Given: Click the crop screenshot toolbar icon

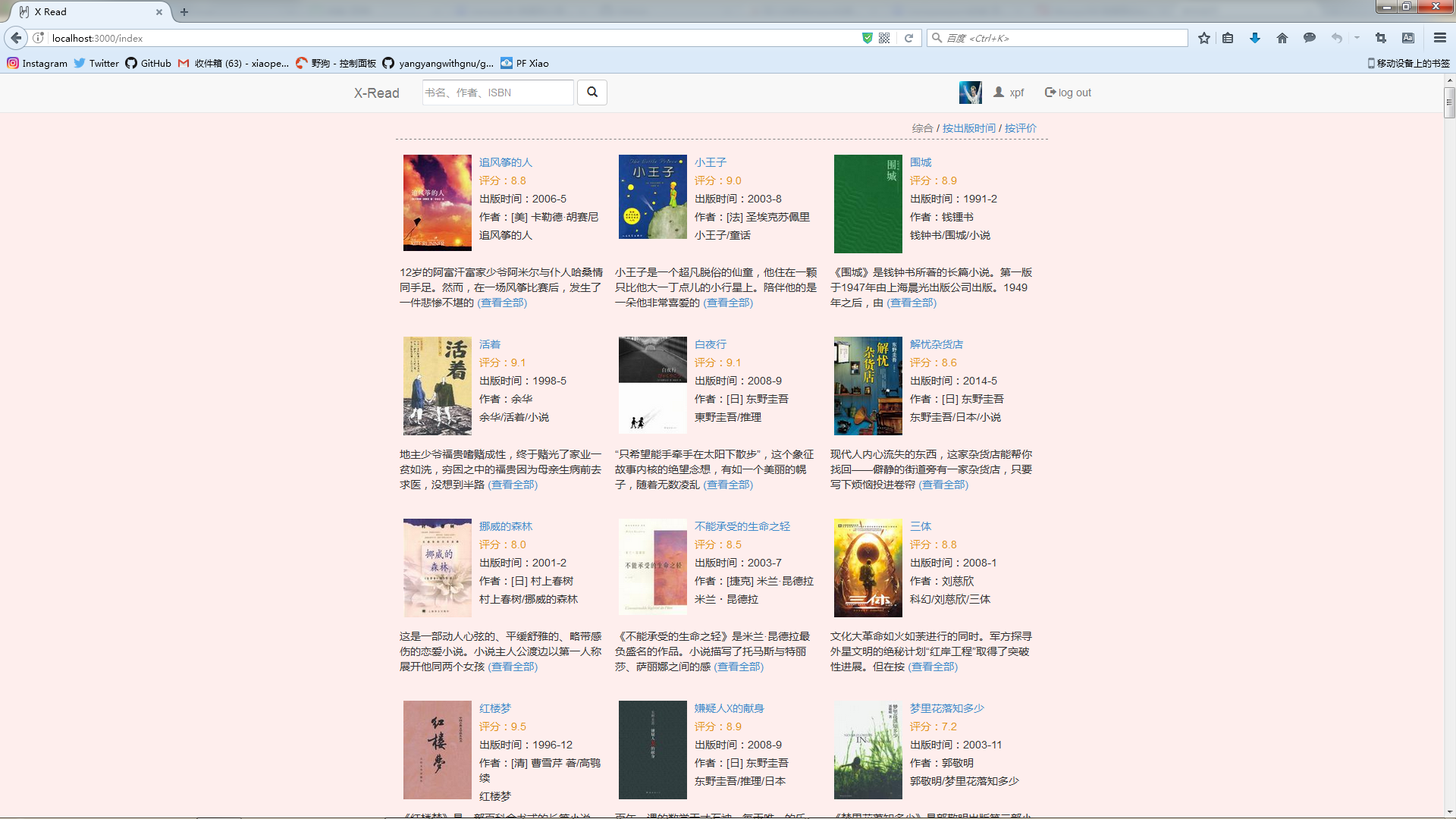Looking at the screenshot, I should coord(1381,38).
